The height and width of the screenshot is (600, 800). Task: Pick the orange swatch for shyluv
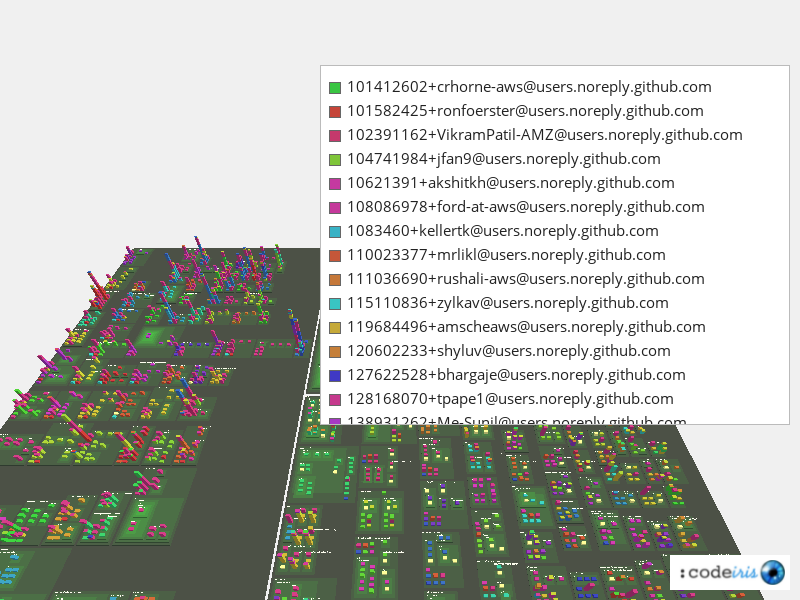pyautogui.click(x=335, y=352)
